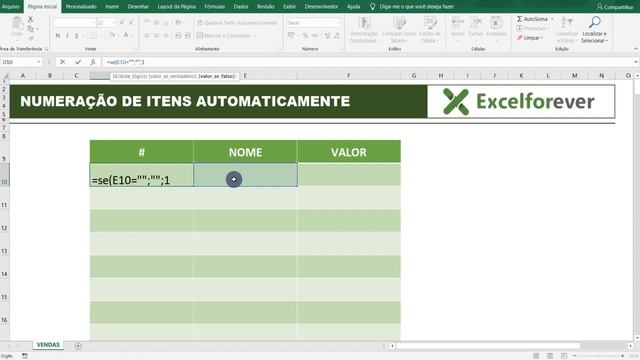Click the cell borders icon
Screen dimensions: 640x360
[94, 36]
